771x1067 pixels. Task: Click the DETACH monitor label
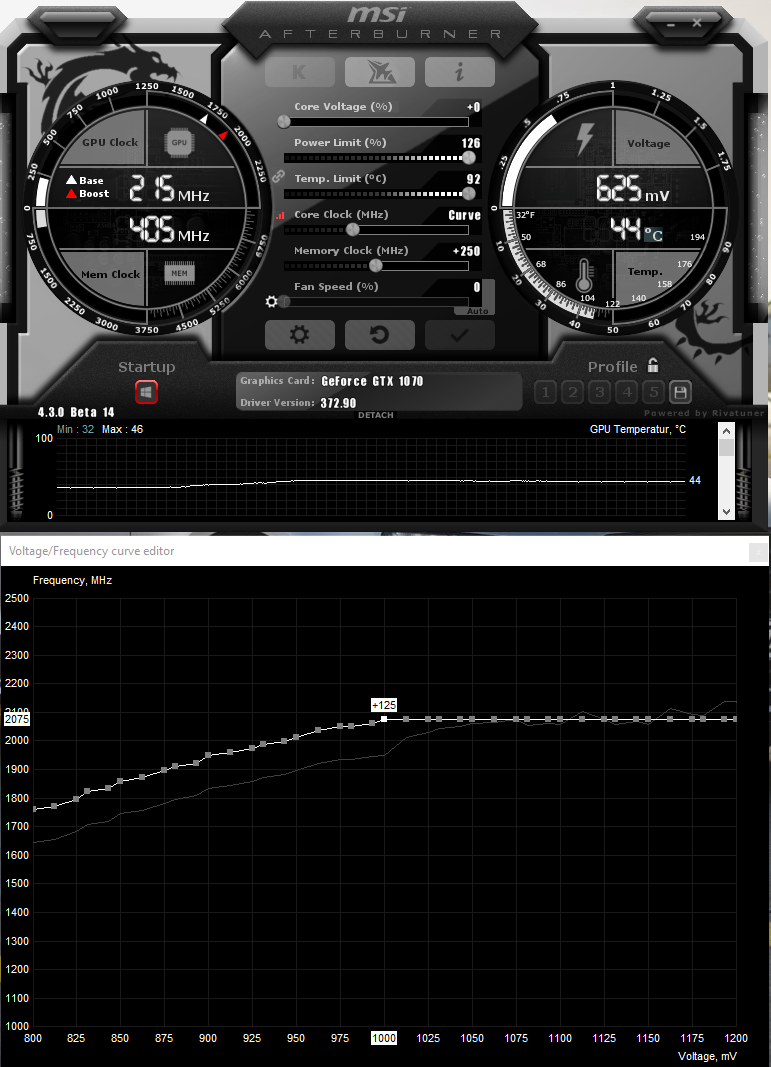376,415
